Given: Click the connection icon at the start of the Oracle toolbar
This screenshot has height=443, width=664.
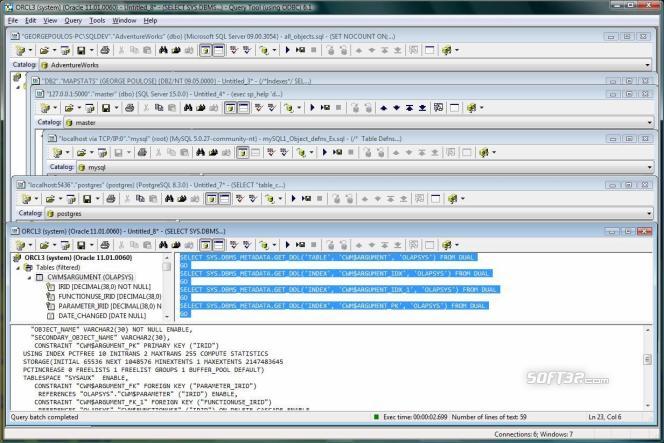Looking at the screenshot, I should 20,245.
